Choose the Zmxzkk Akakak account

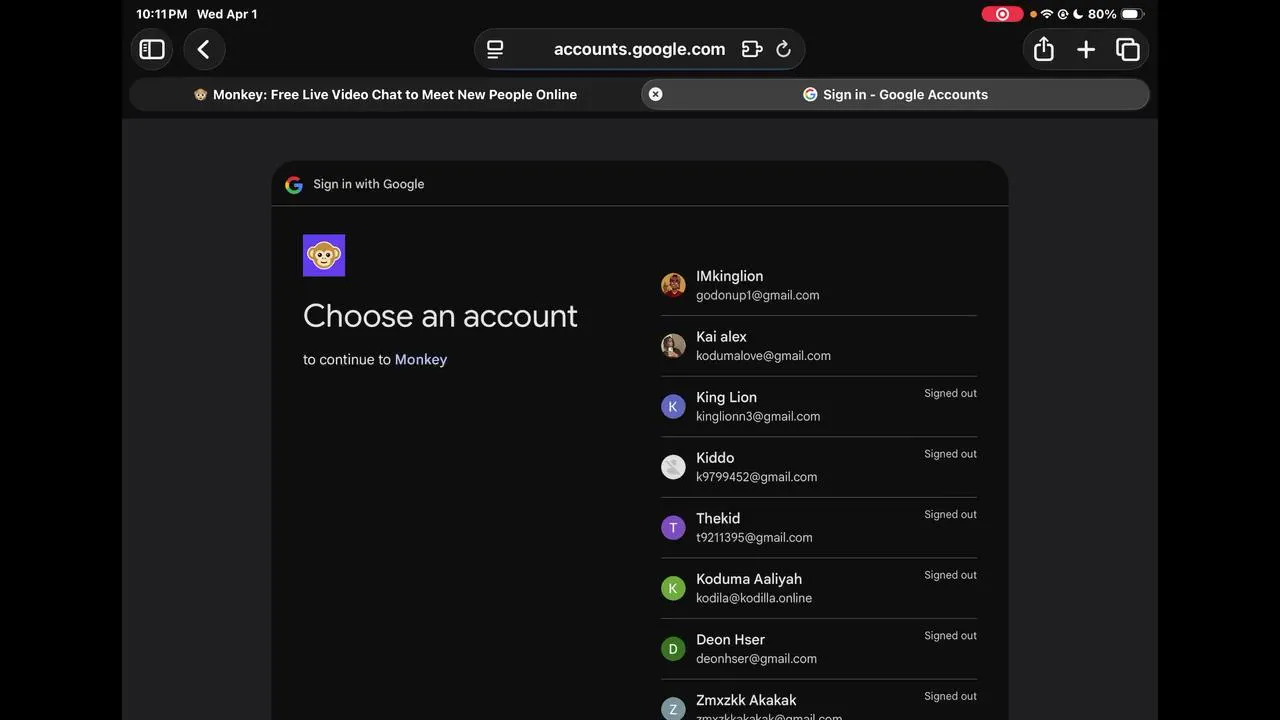[819, 700]
